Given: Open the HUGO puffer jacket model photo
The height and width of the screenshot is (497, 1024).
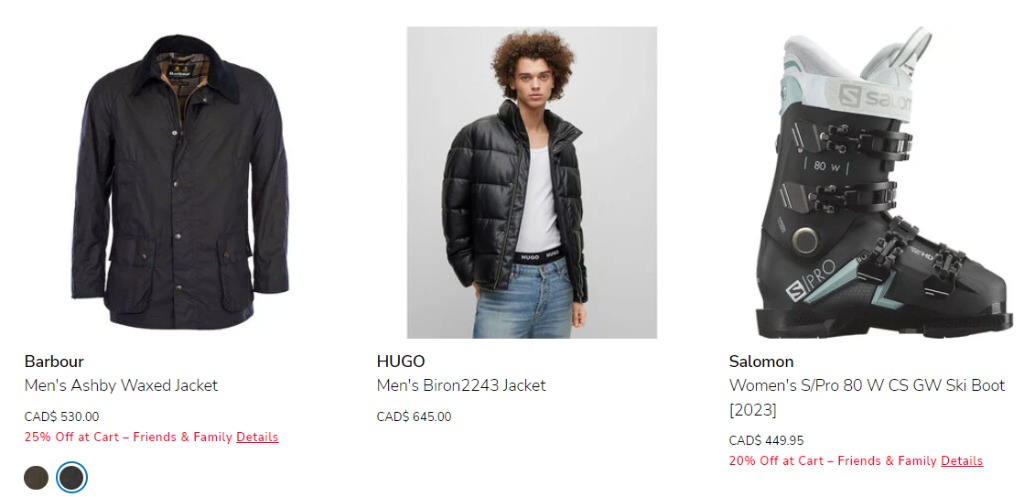Looking at the screenshot, I should (x=532, y=182).
